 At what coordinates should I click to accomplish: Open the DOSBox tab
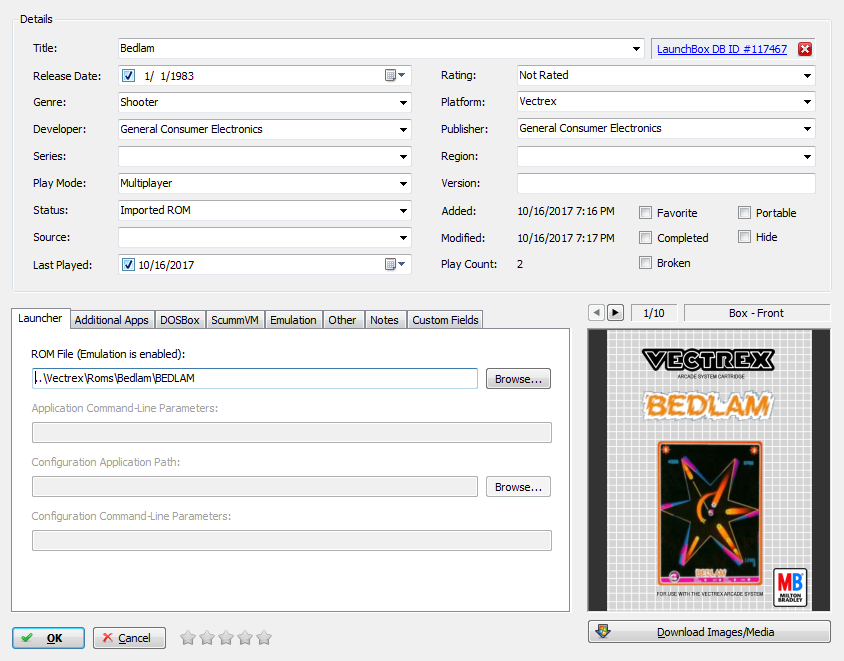pos(180,320)
